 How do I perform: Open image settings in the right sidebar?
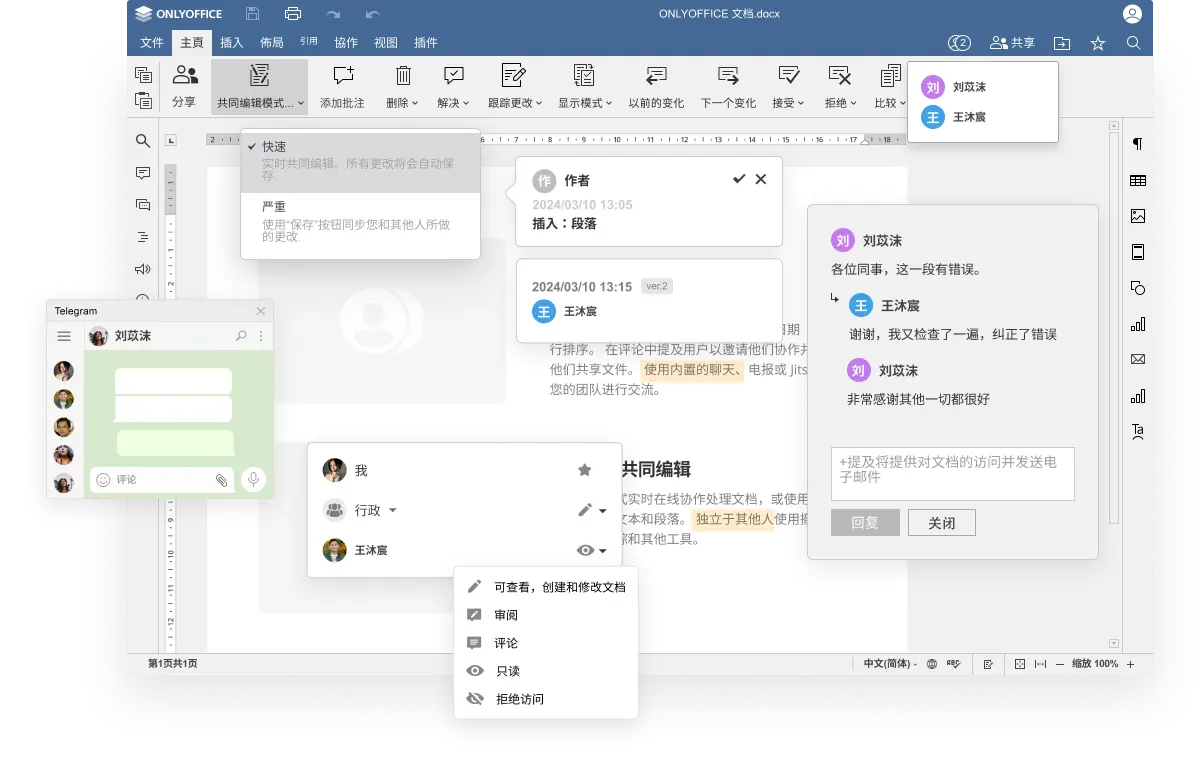point(1137,215)
